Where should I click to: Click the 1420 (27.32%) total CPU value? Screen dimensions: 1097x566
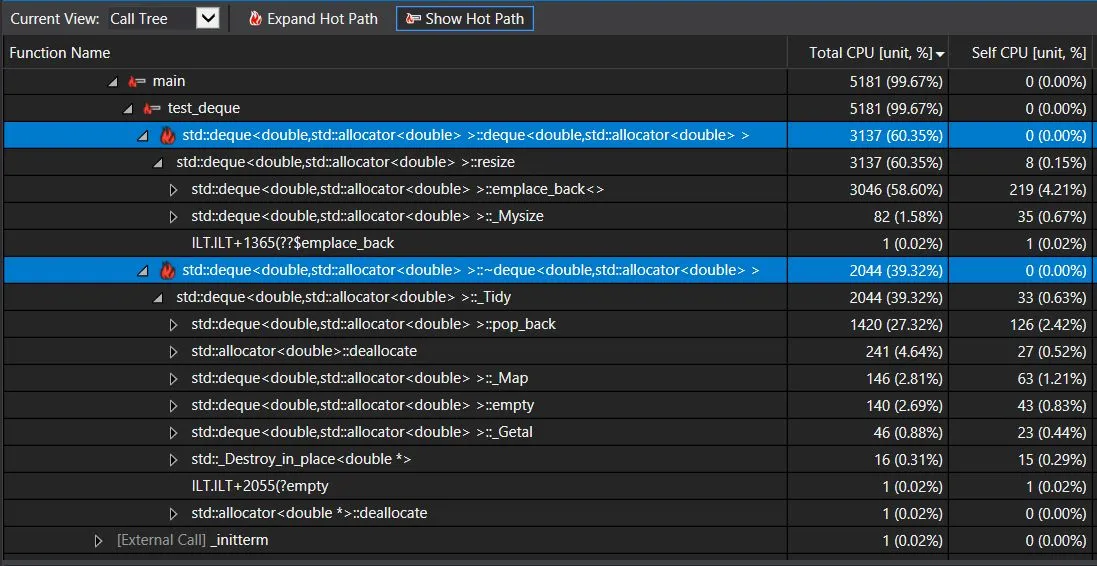point(896,325)
